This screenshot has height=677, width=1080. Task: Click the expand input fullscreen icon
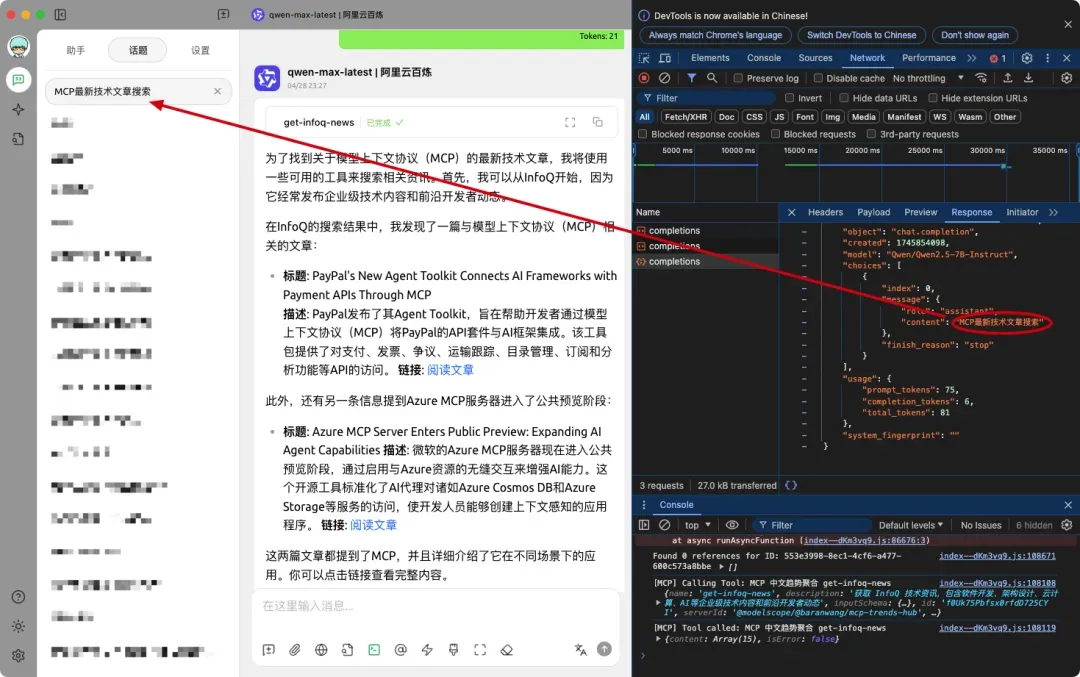click(480, 649)
